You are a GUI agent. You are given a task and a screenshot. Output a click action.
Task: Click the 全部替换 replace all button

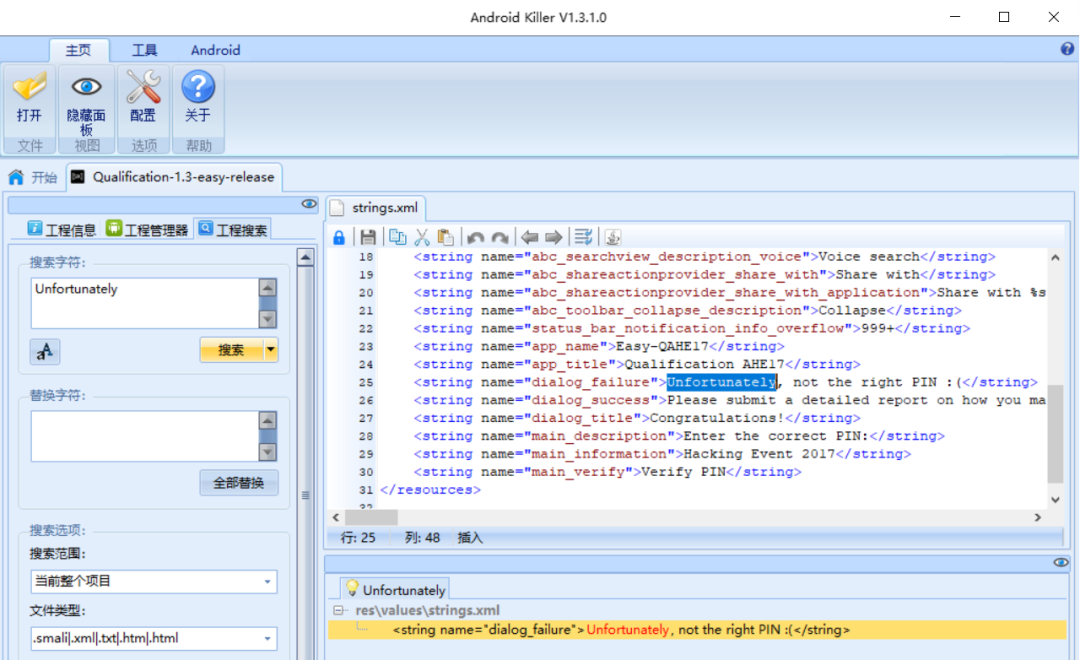(x=238, y=483)
